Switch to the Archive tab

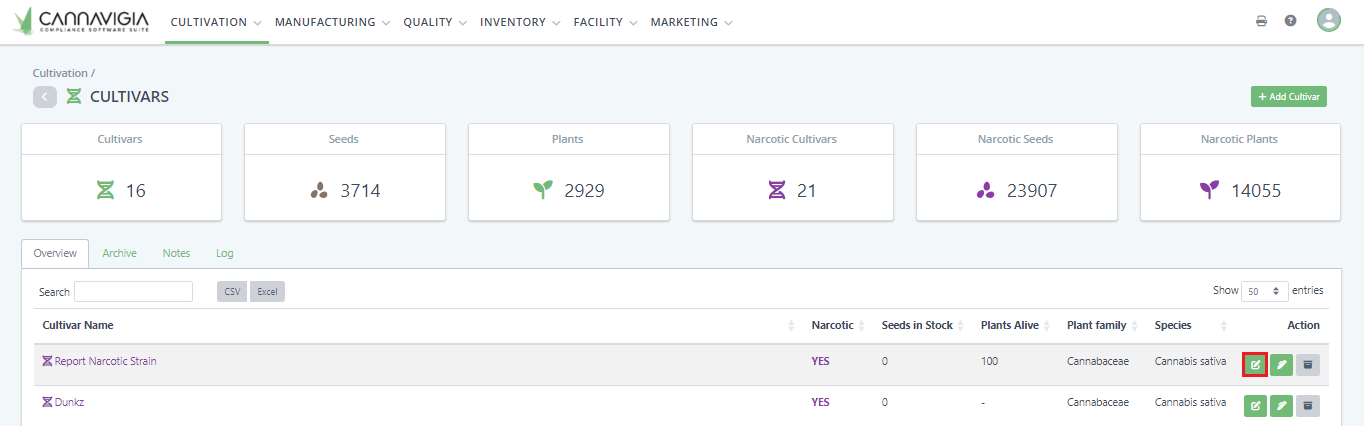coord(119,253)
